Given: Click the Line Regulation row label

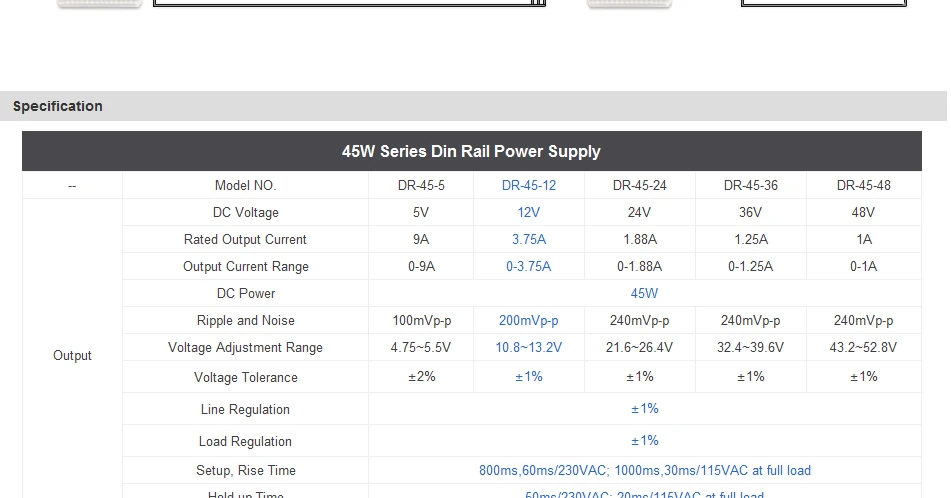Looking at the screenshot, I should (245, 409).
